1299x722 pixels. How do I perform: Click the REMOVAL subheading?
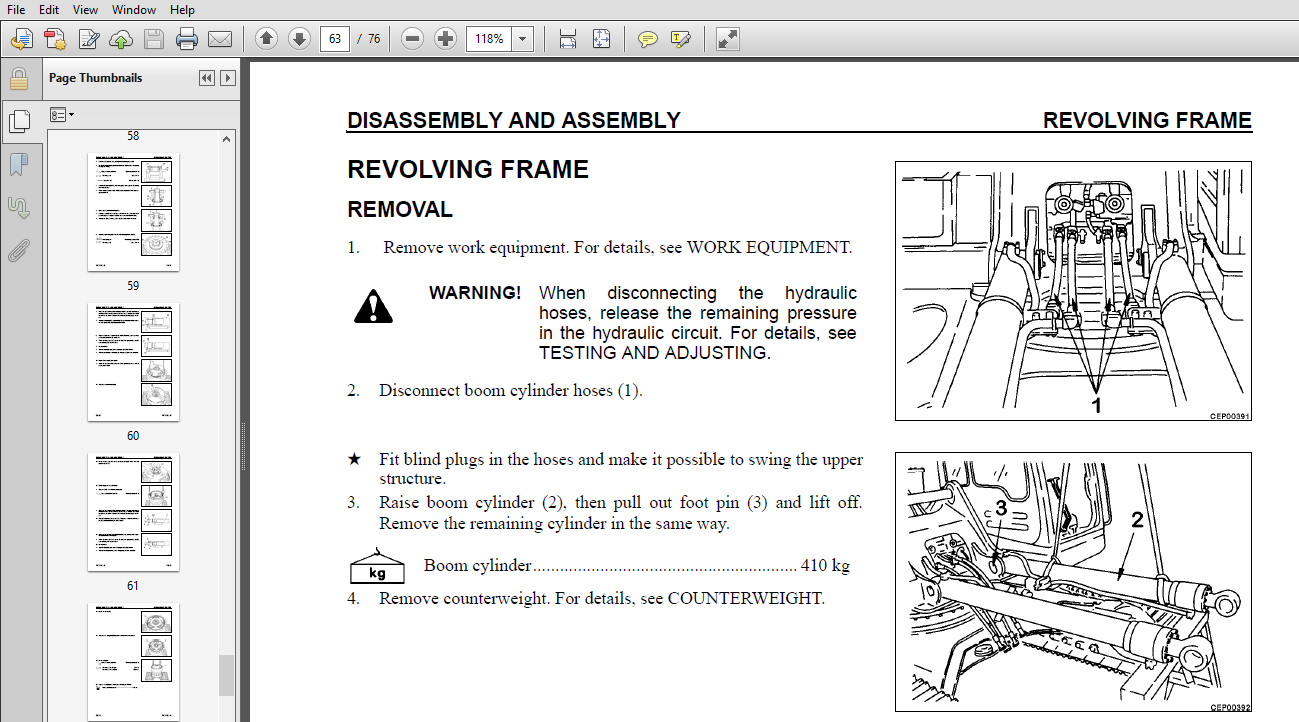pyautogui.click(x=400, y=210)
